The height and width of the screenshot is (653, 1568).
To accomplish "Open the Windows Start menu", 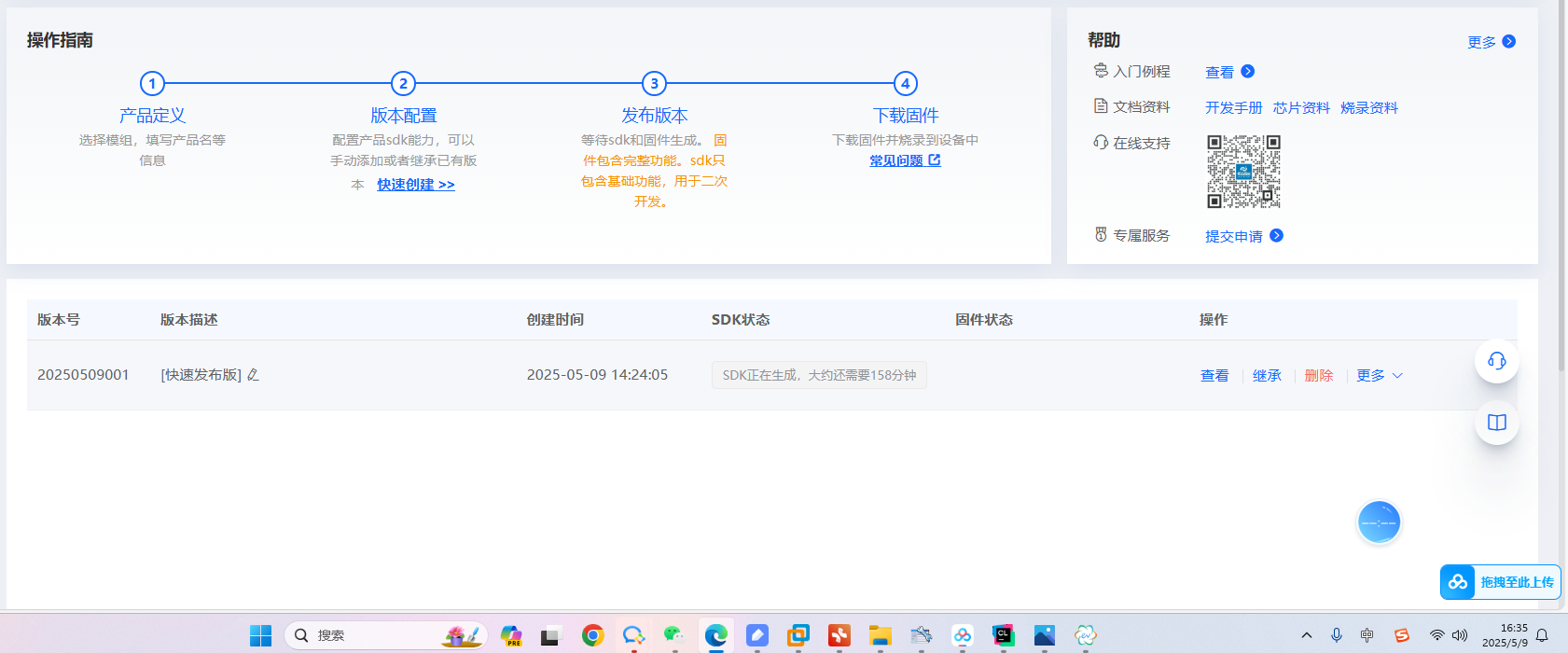I will click(x=261, y=635).
